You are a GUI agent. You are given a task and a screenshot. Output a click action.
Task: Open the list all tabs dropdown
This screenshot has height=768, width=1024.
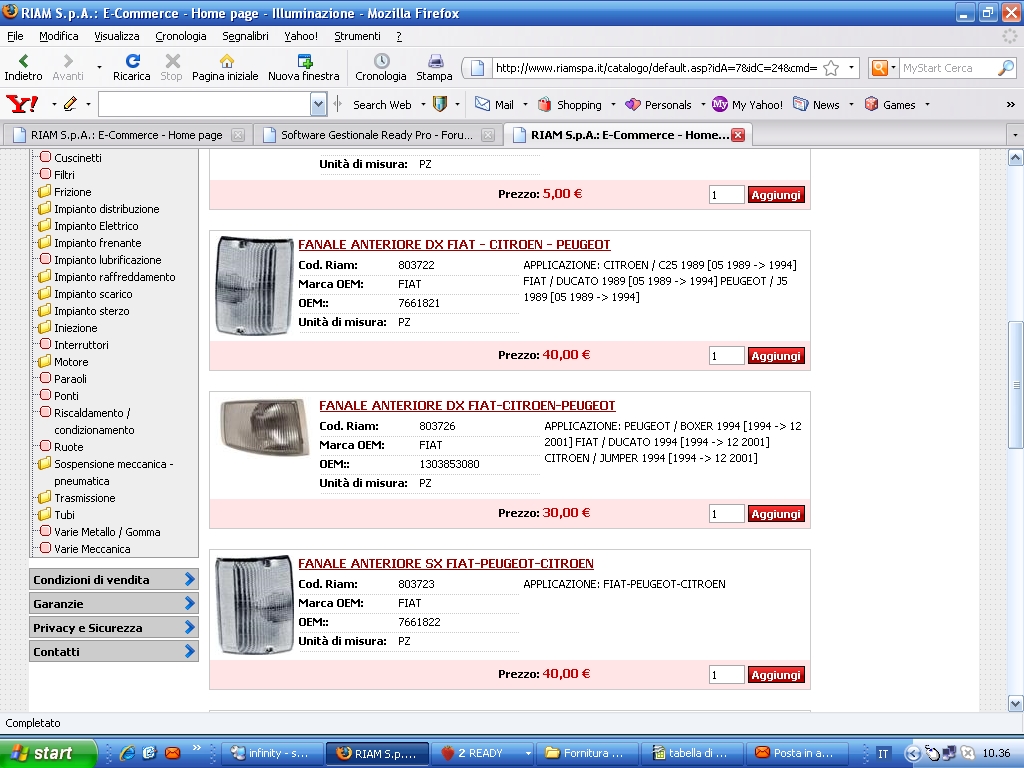pos(1015,135)
